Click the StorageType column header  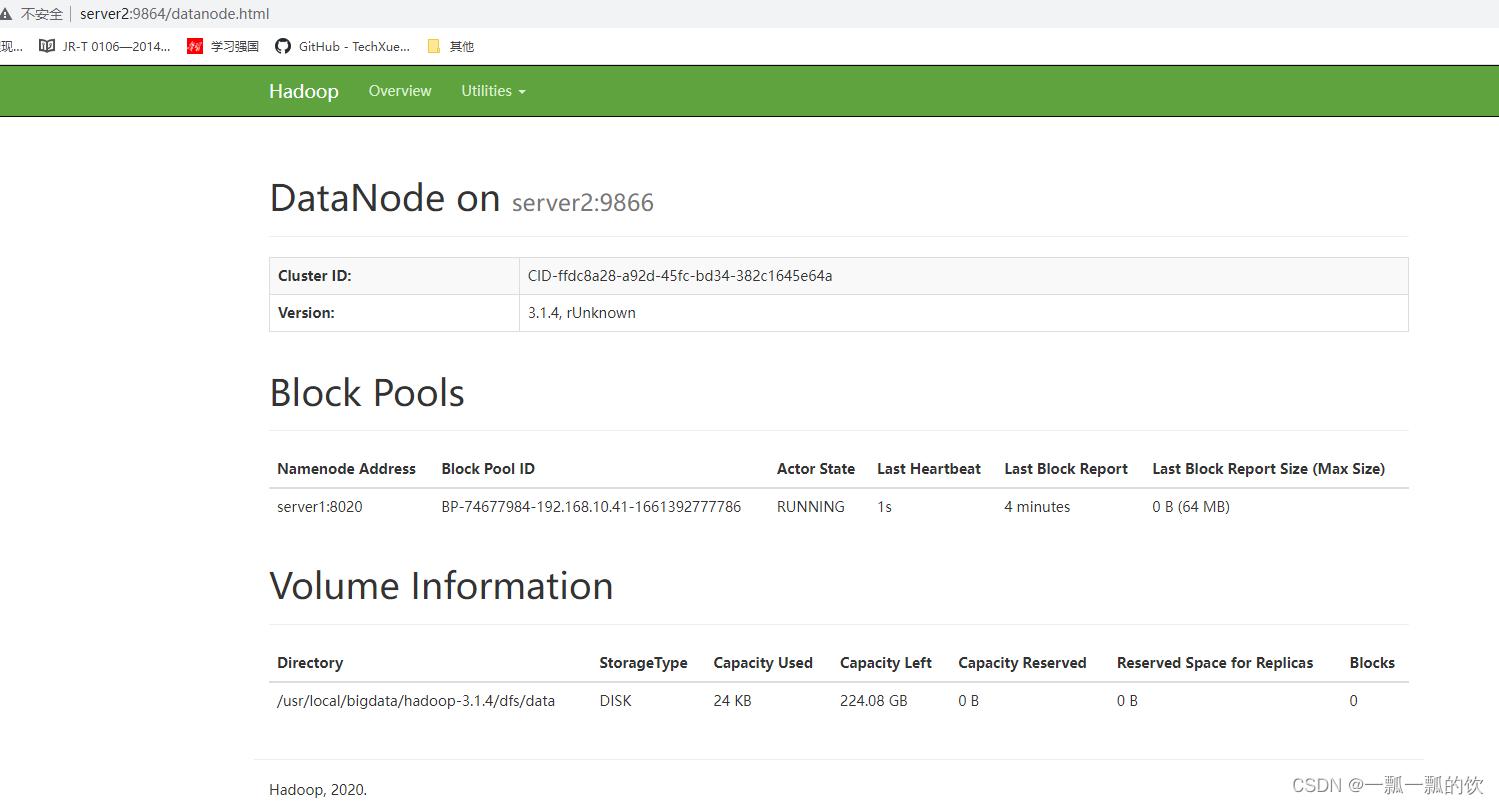click(x=643, y=663)
